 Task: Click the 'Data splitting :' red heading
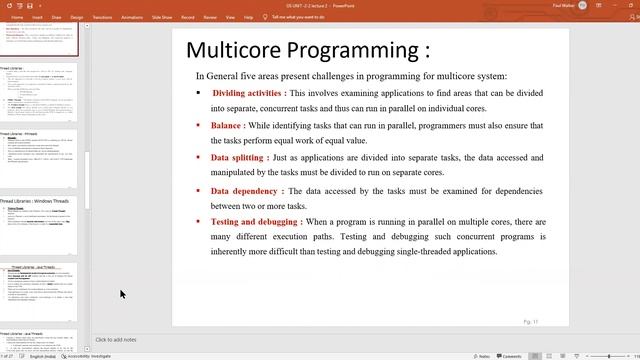240,158
